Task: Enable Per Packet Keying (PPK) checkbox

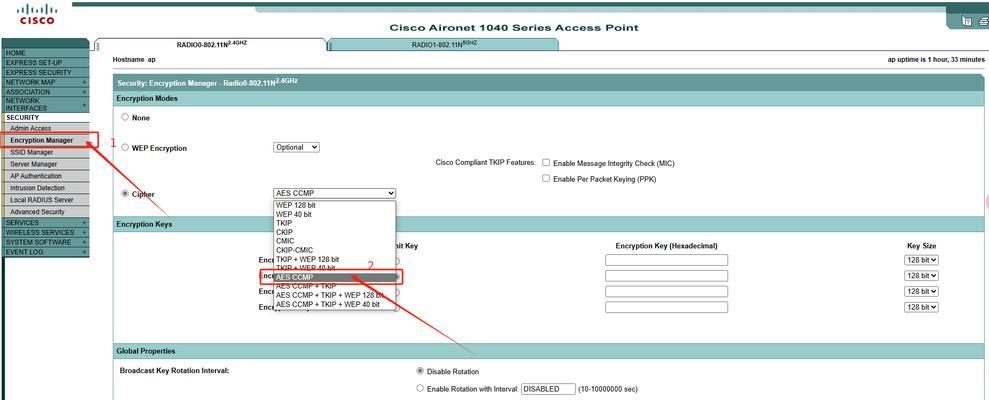Action: pos(546,179)
